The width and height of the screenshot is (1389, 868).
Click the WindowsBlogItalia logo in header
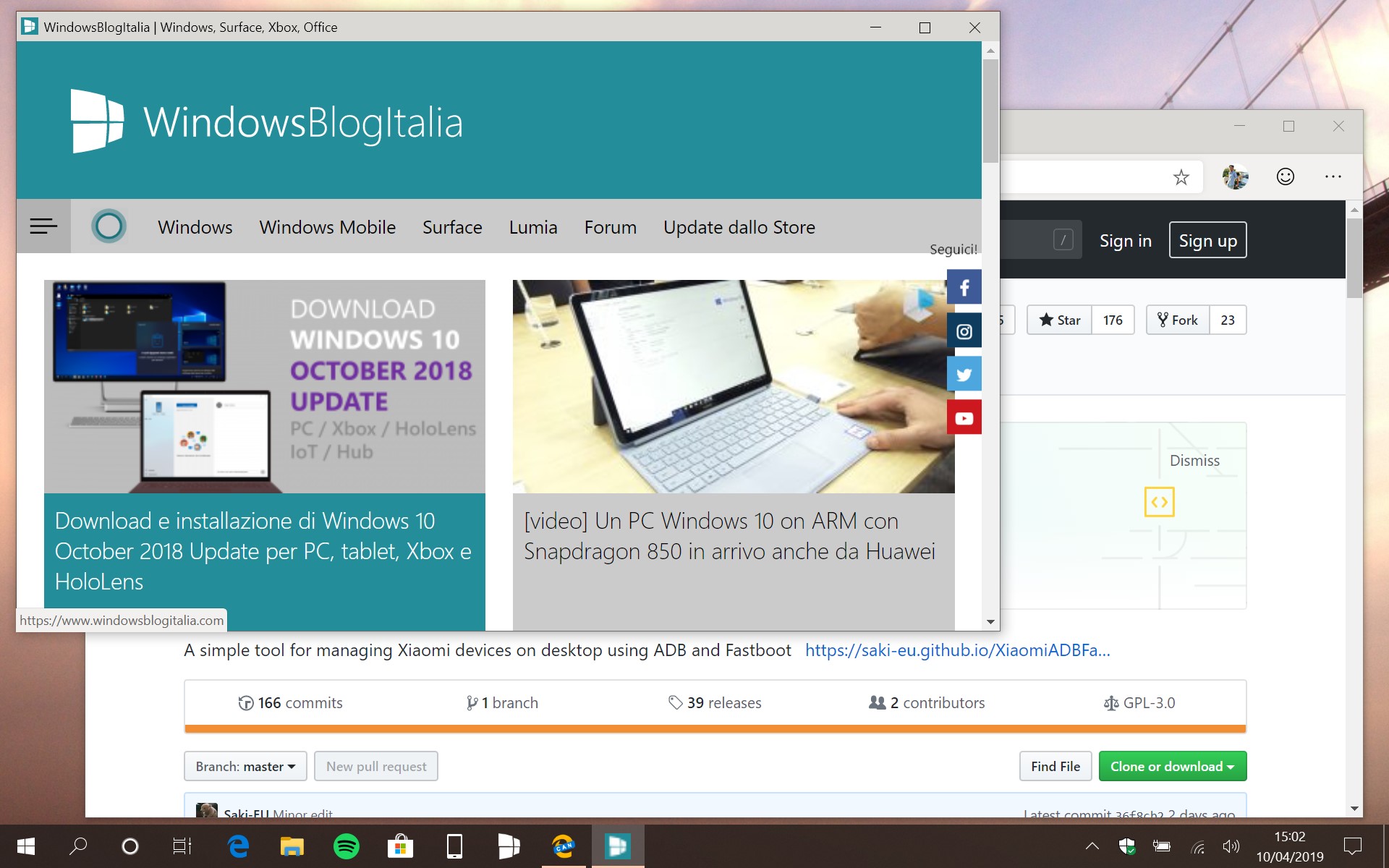(267, 122)
